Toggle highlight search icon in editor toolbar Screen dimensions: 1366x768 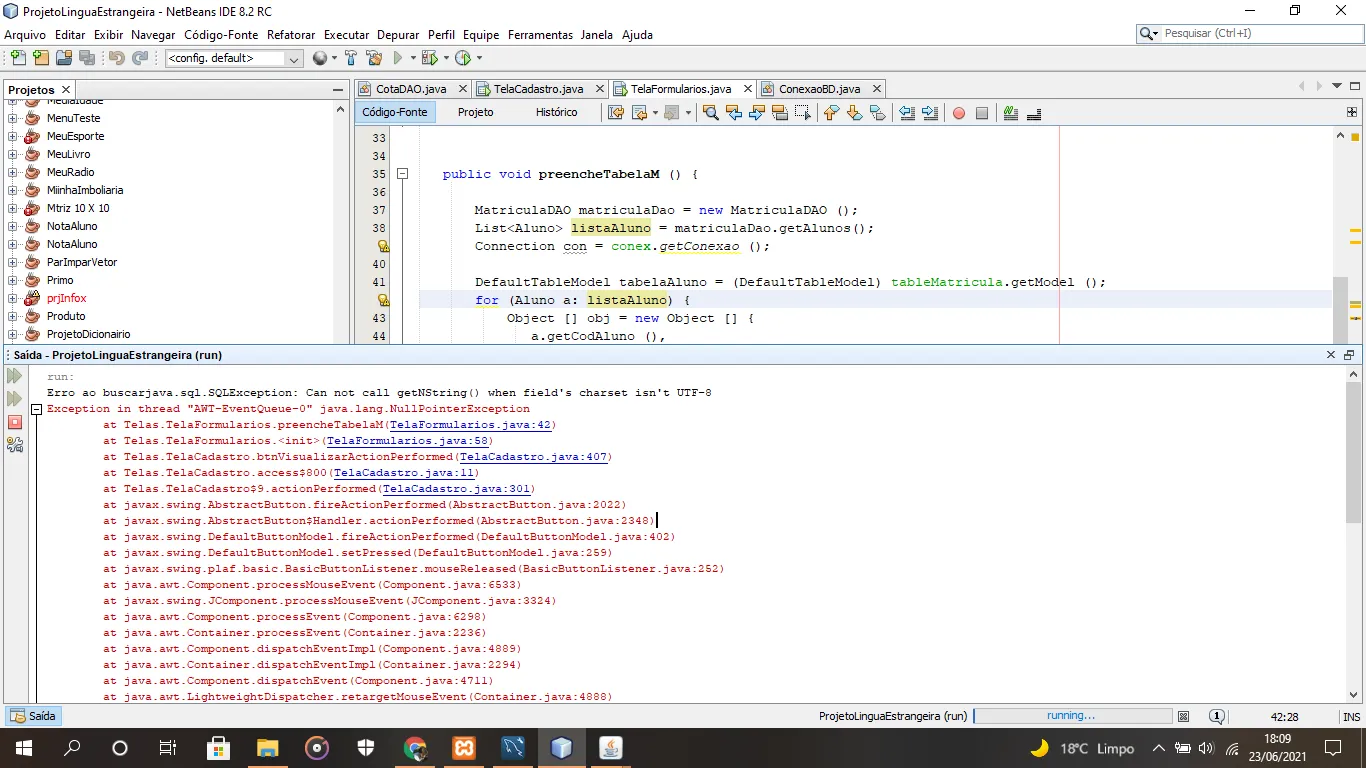pos(780,113)
